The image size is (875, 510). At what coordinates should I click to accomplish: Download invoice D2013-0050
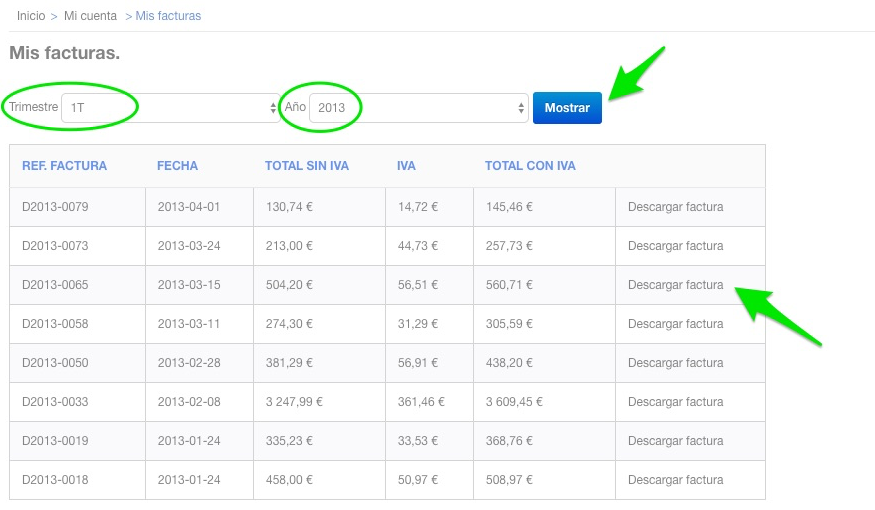[675, 363]
